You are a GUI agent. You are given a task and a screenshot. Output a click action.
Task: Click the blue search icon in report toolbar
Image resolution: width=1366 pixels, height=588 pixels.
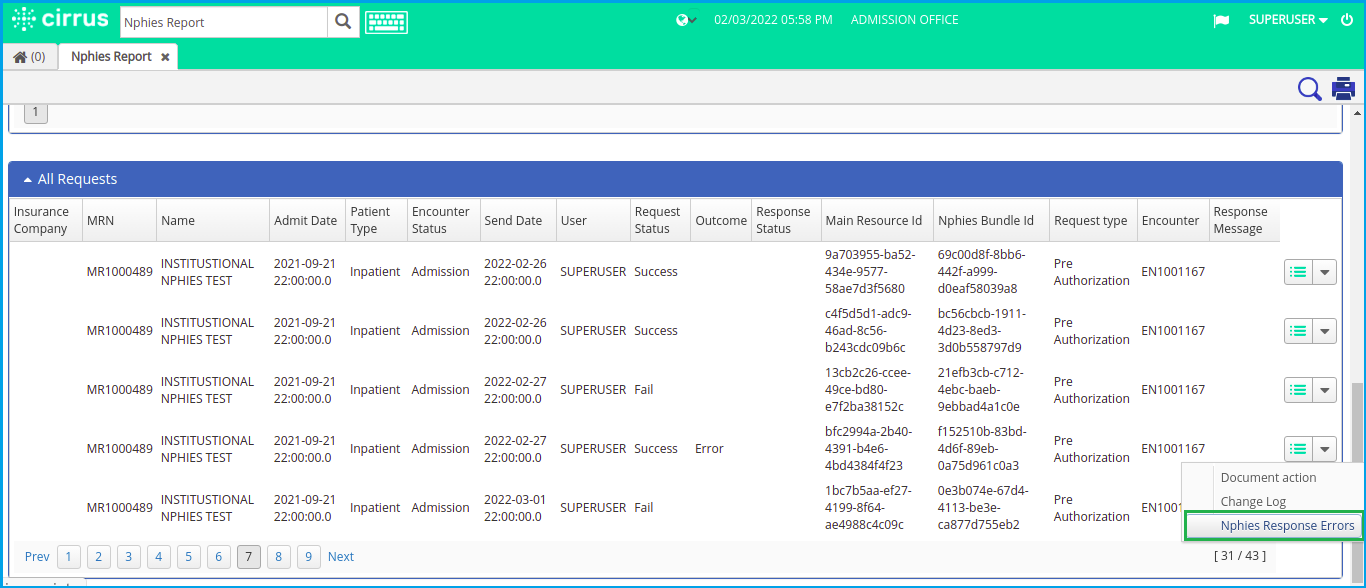(x=1309, y=89)
